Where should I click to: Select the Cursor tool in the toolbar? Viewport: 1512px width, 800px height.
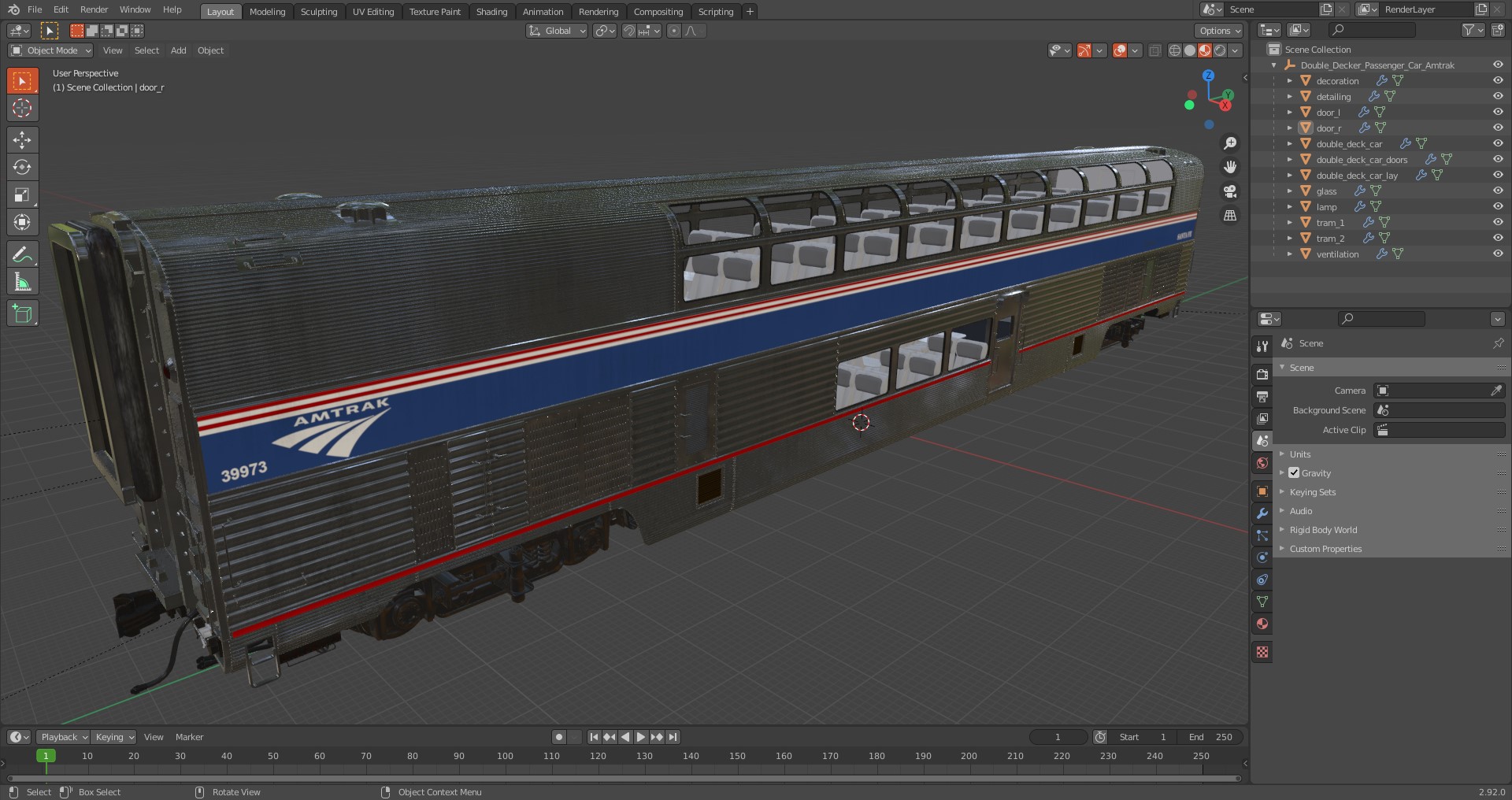[x=22, y=108]
